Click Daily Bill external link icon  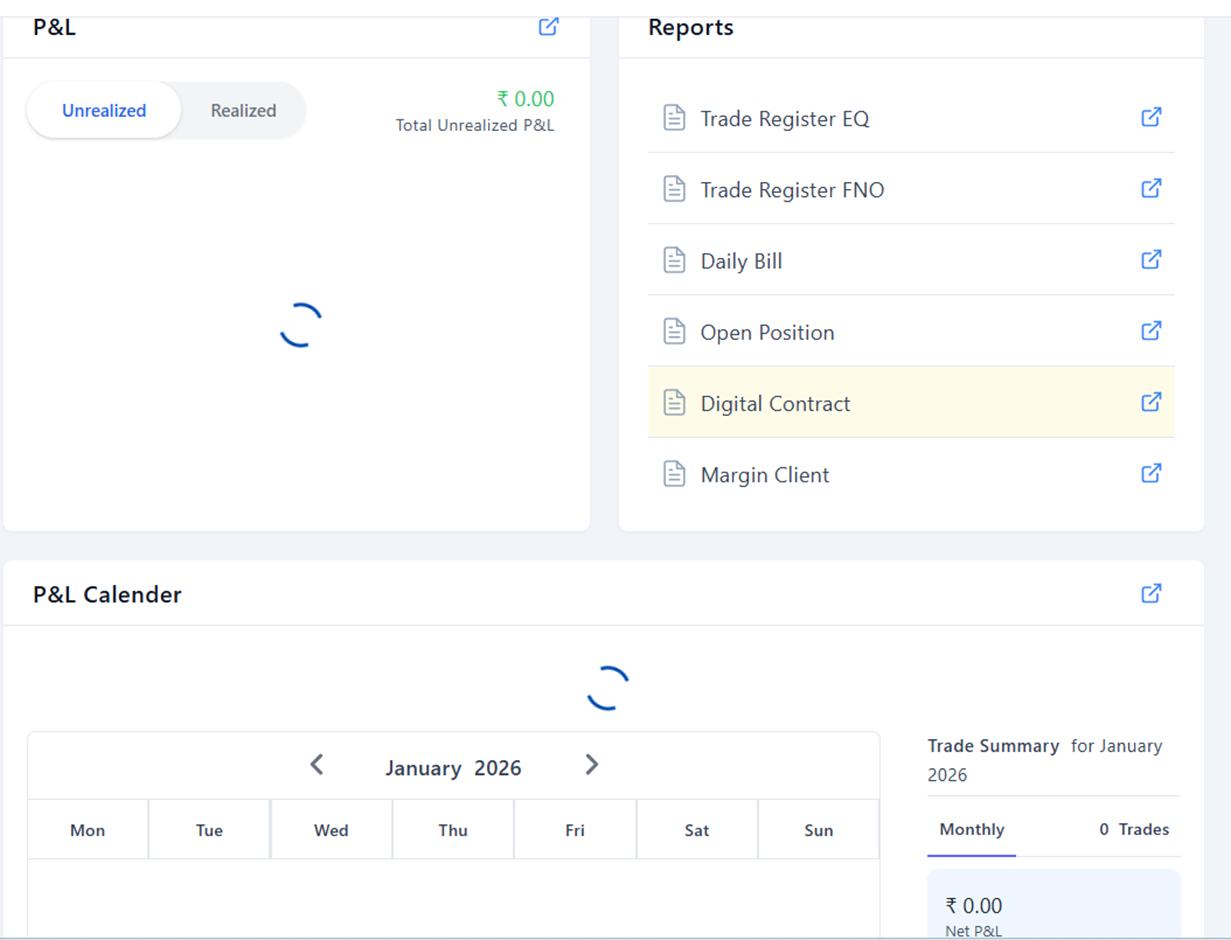(1151, 260)
